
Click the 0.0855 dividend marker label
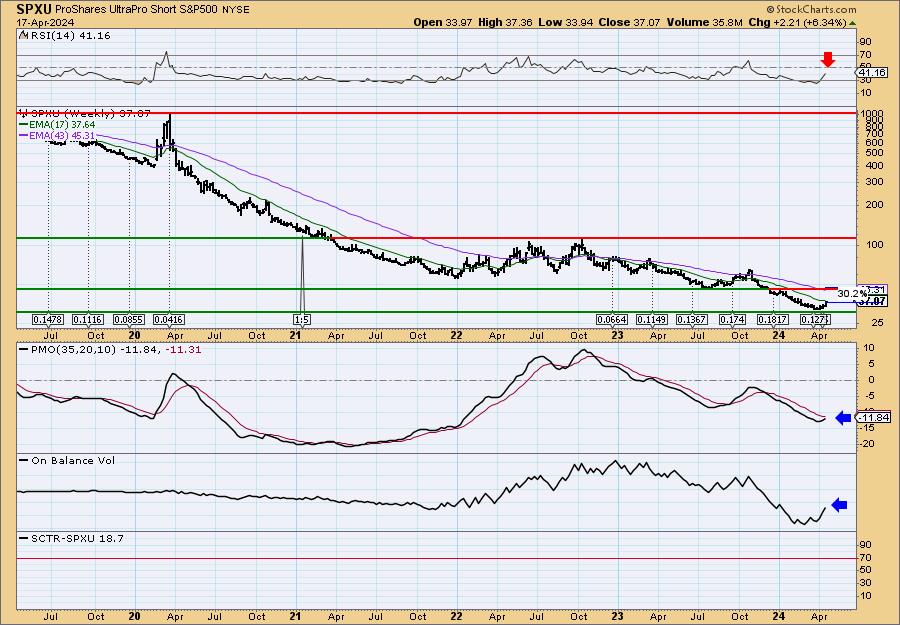(x=129, y=320)
